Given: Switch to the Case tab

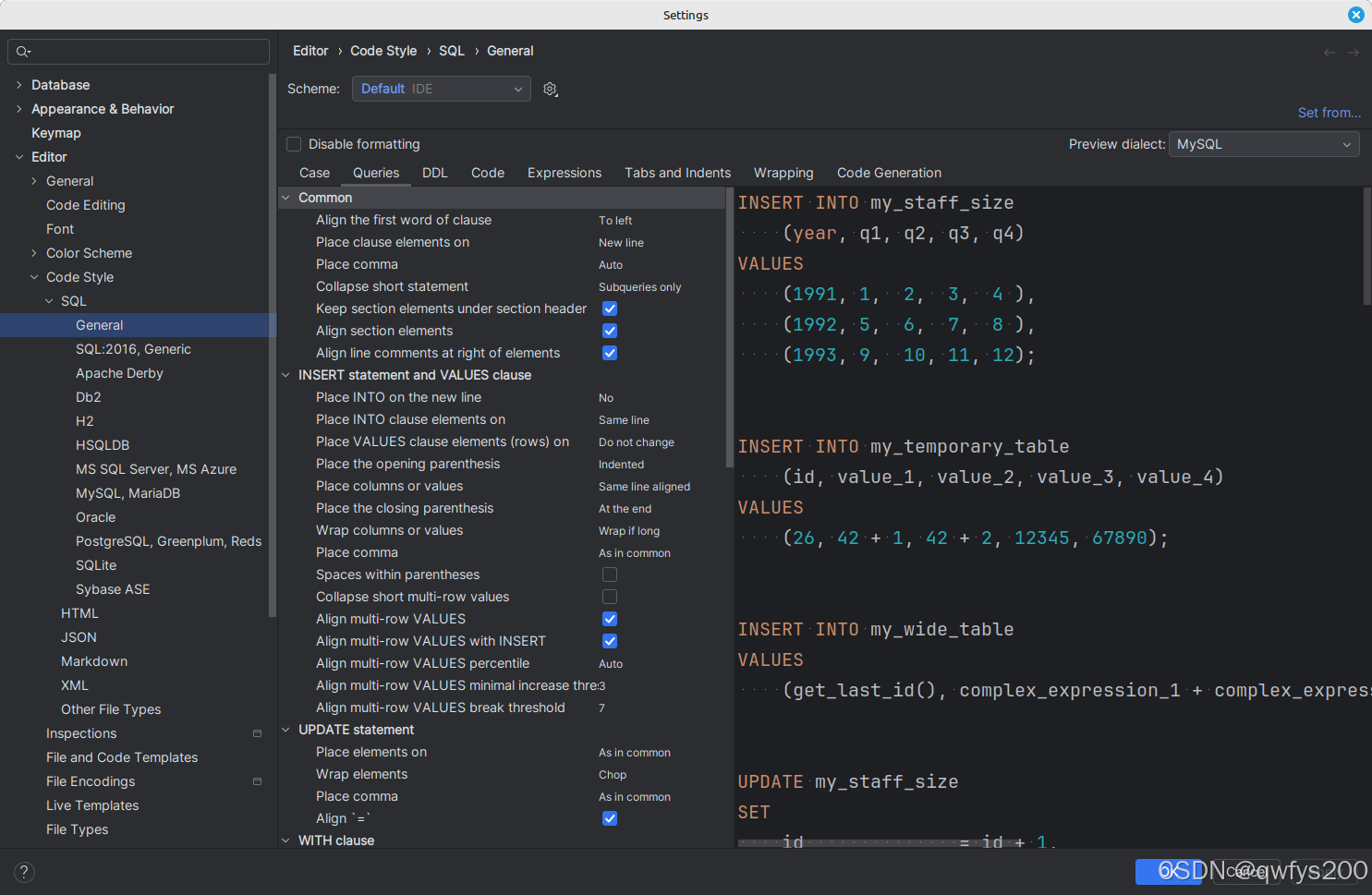Looking at the screenshot, I should coord(314,173).
